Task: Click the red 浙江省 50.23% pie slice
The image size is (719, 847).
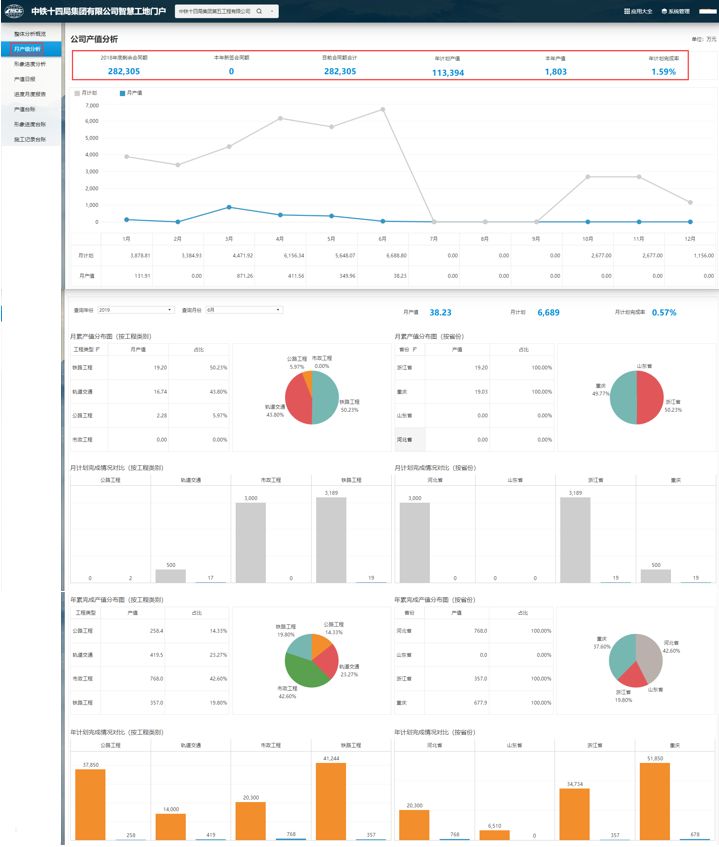Action: click(650, 398)
